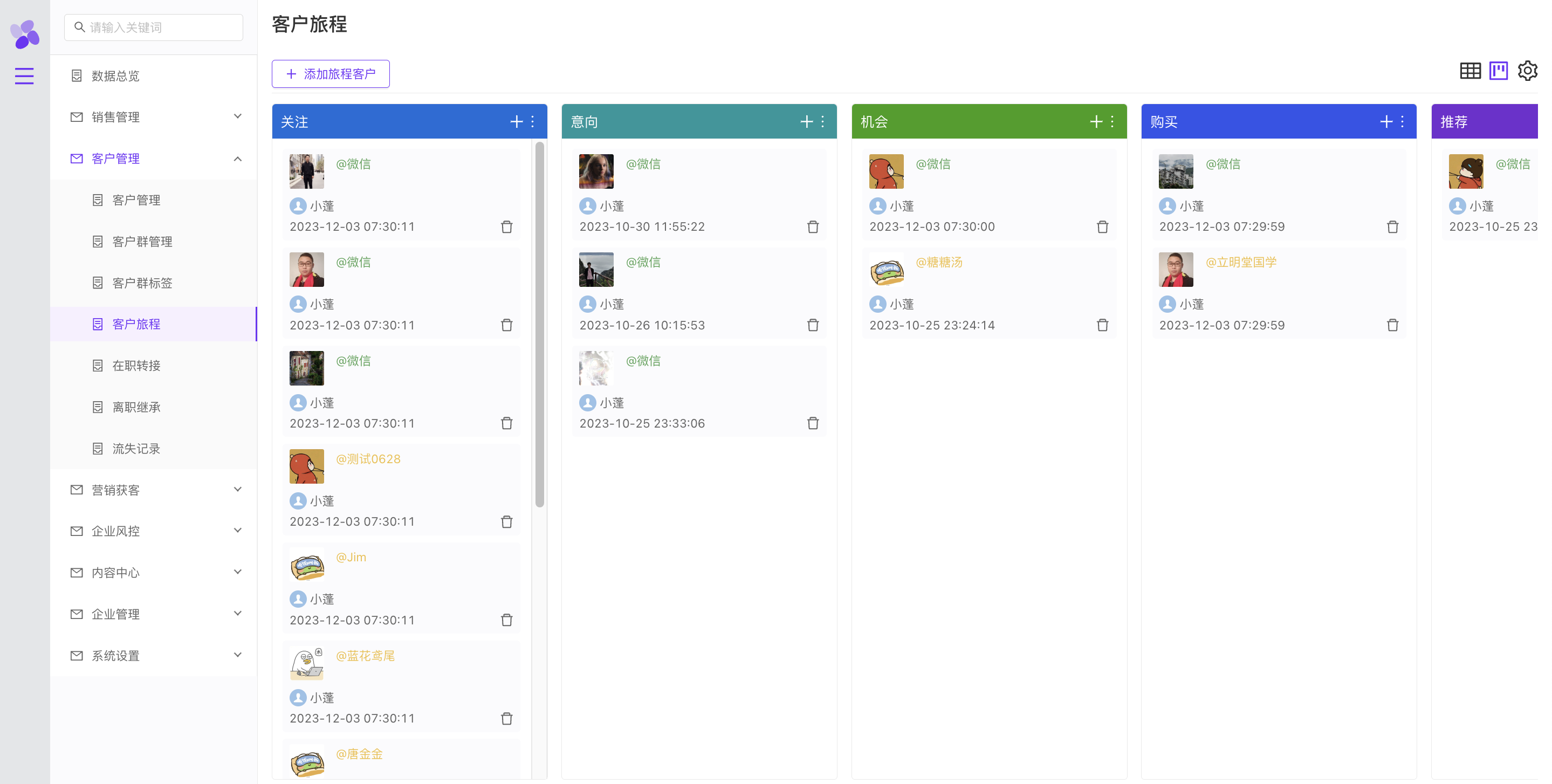Delete 机会 card dated 2023-12-03 07:30:00
1552x784 pixels.
point(1103,227)
